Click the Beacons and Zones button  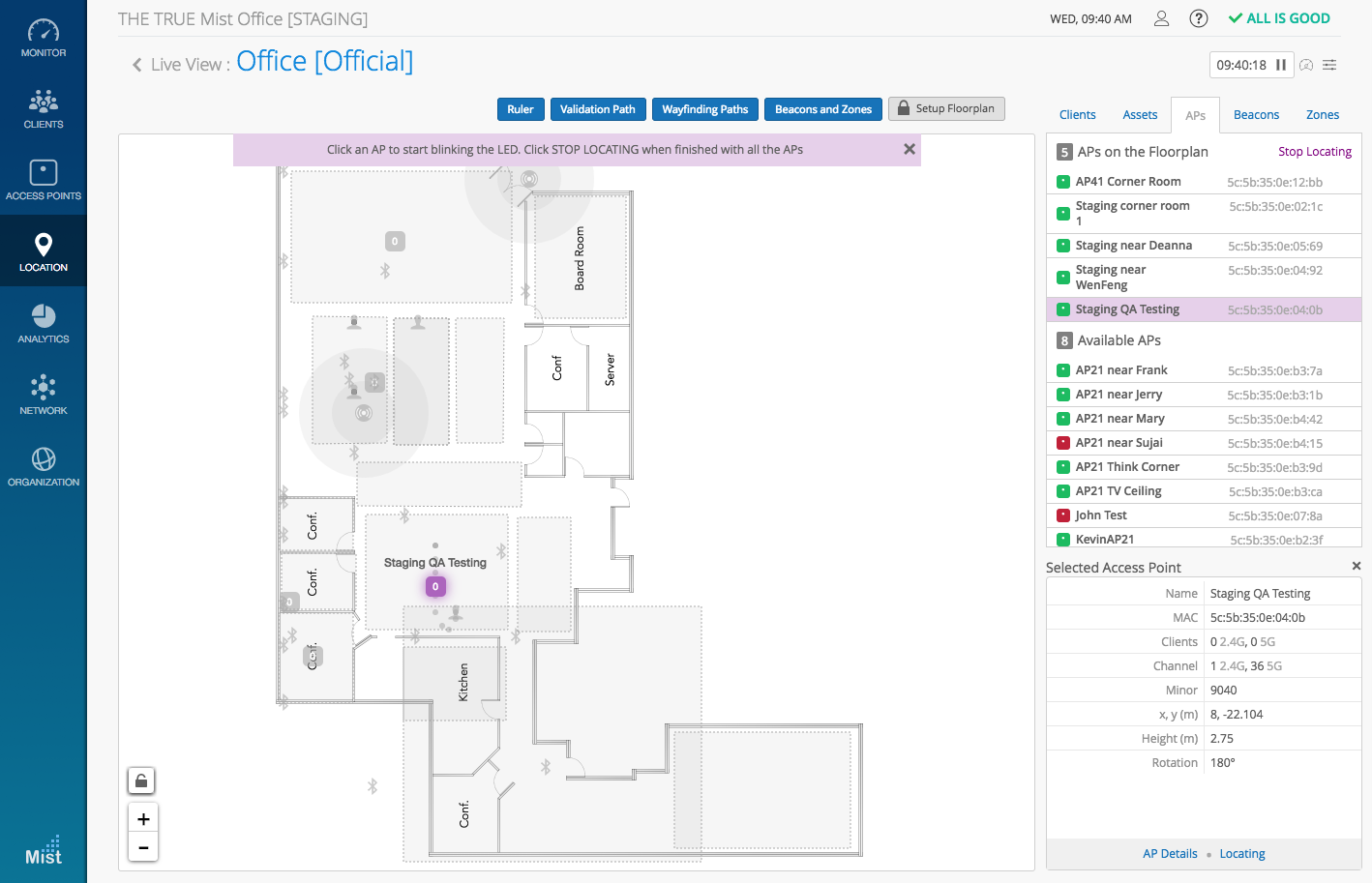pos(823,109)
